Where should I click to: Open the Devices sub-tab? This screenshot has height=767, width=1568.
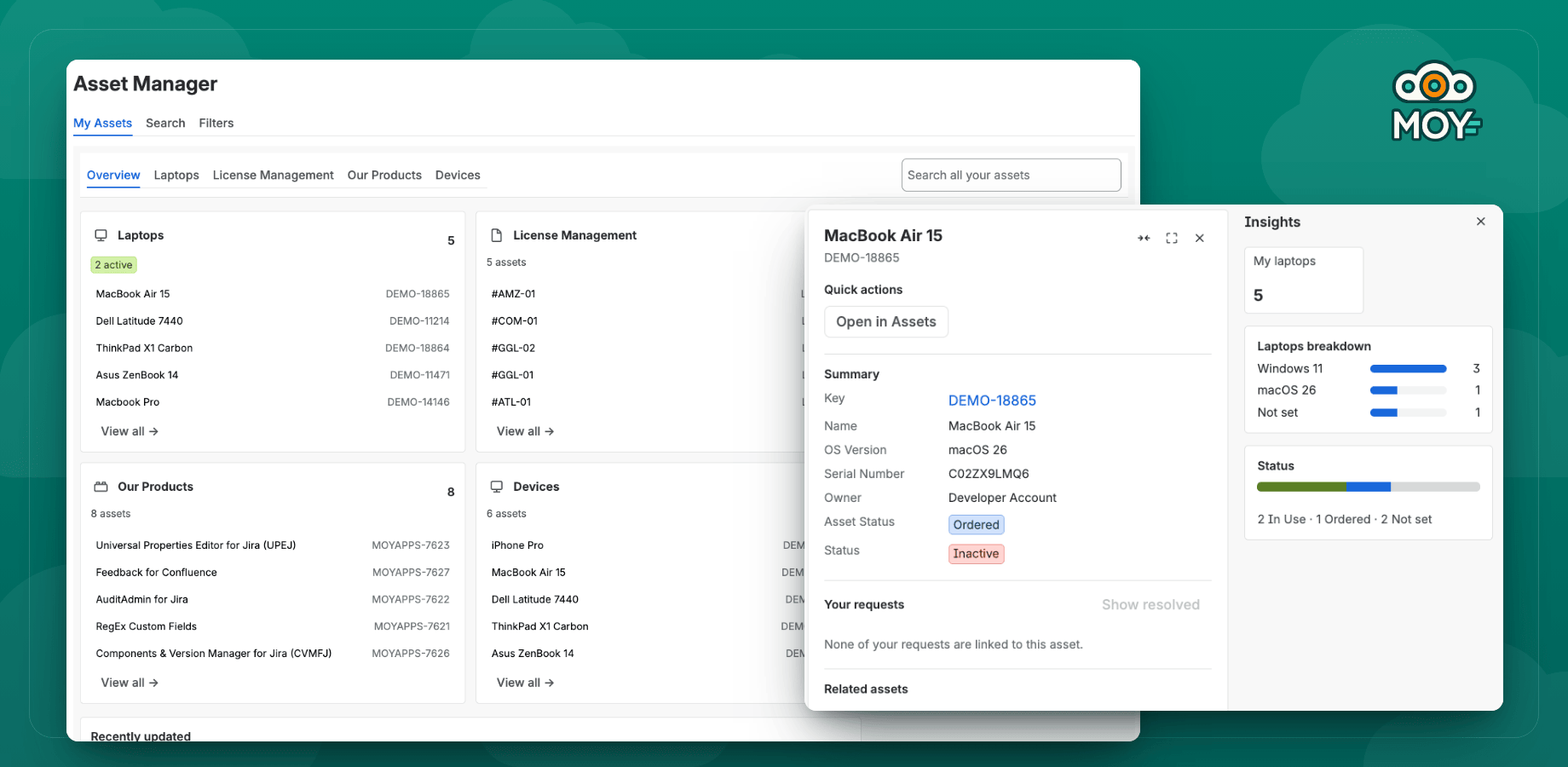pyautogui.click(x=458, y=175)
